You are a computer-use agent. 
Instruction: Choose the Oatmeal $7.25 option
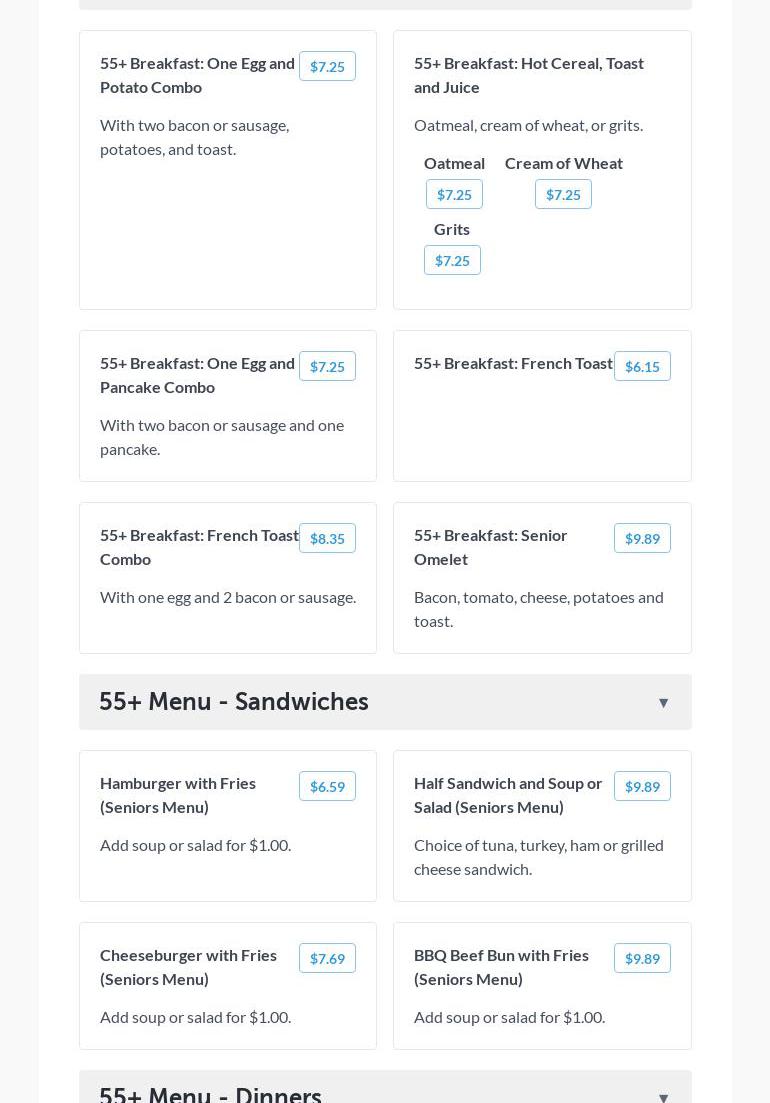pos(454,195)
